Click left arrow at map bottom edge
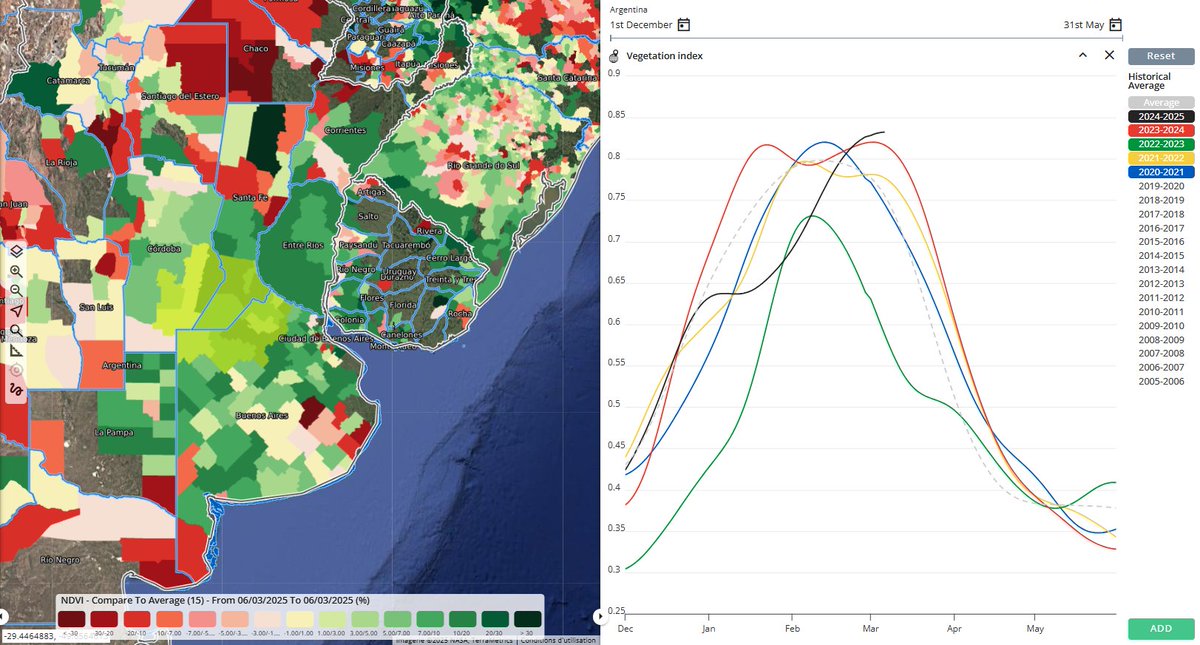The height and width of the screenshot is (645, 1200). [3, 616]
